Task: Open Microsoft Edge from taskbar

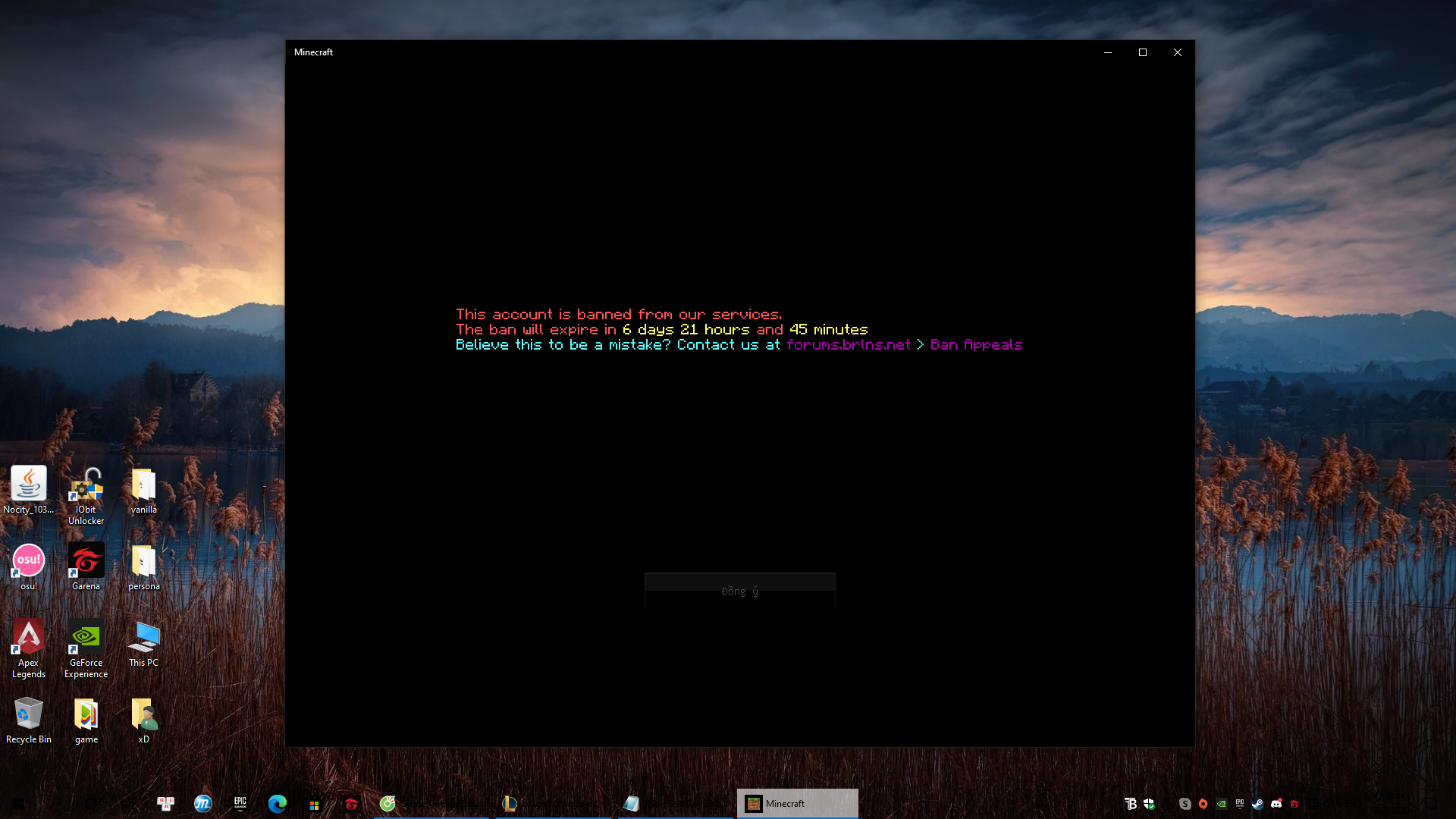Action: [x=277, y=804]
